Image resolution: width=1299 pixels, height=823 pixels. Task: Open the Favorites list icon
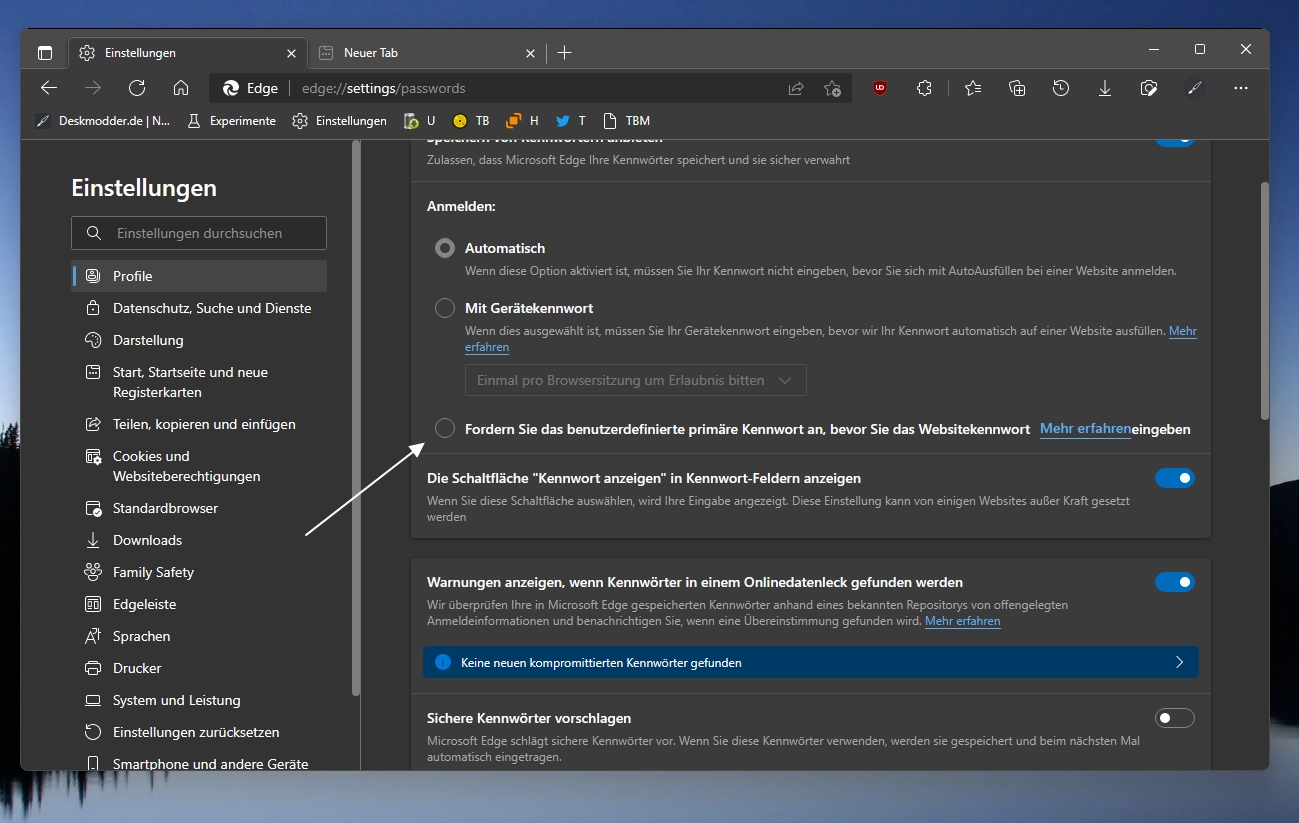[973, 88]
